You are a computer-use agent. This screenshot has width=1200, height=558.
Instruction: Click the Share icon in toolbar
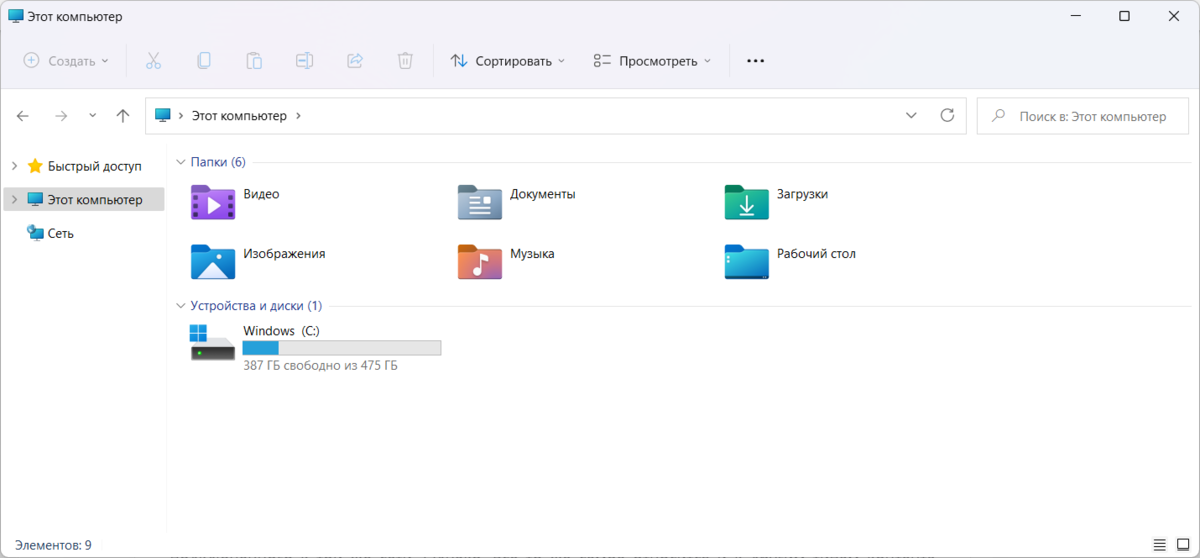(354, 61)
